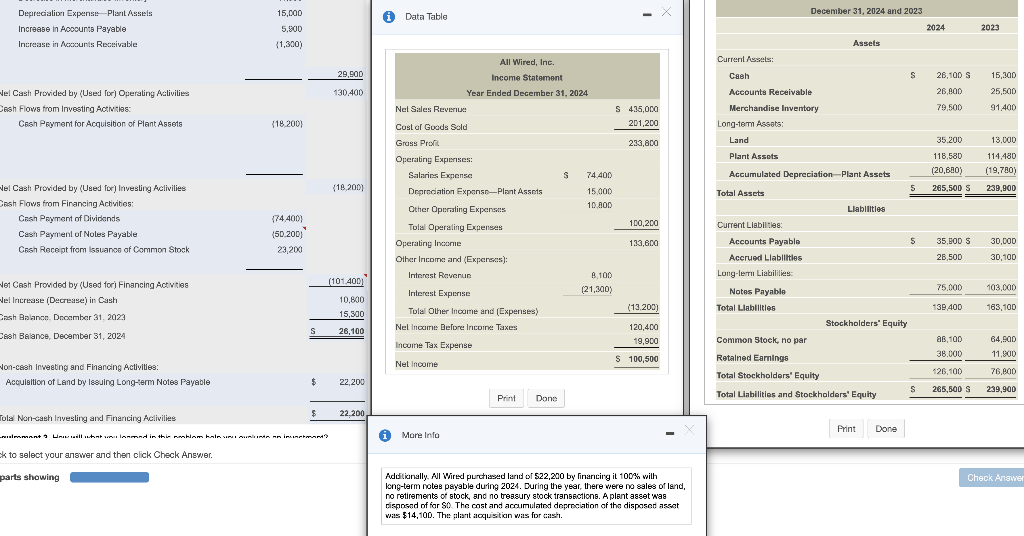Viewport: 1024px width, 536px height.
Task: Click the Net Cash Operating Activities value 130,400
Action: pyautogui.click(x=347, y=93)
